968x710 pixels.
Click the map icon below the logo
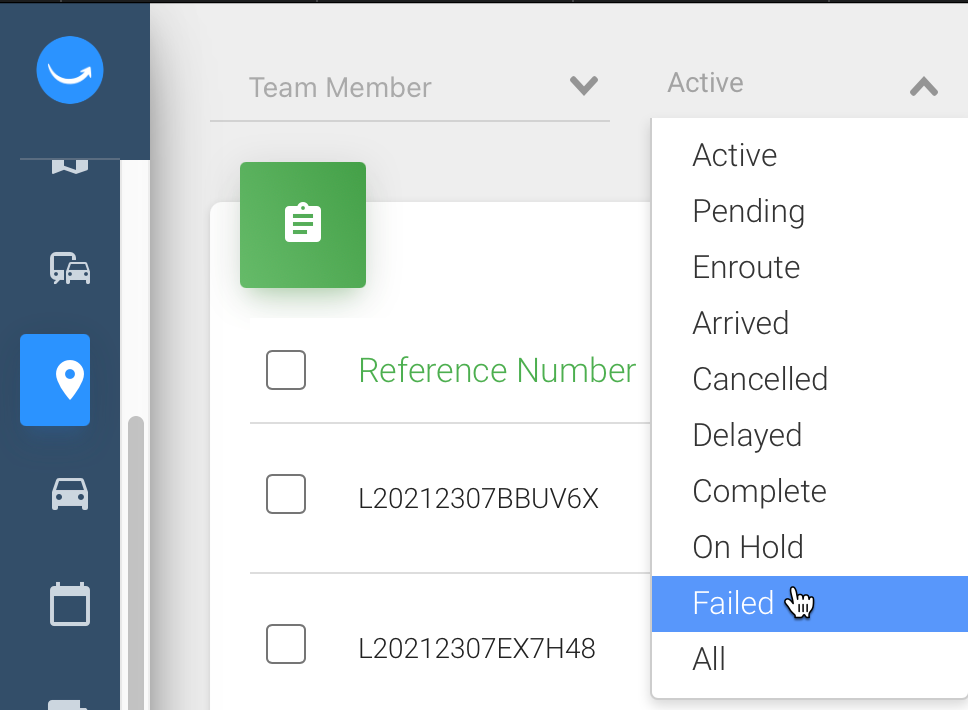(70, 167)
